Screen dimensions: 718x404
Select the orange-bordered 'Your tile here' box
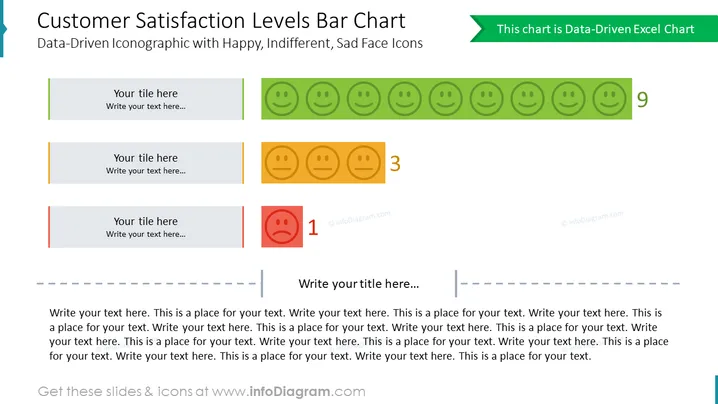click(x=146, y=163)
